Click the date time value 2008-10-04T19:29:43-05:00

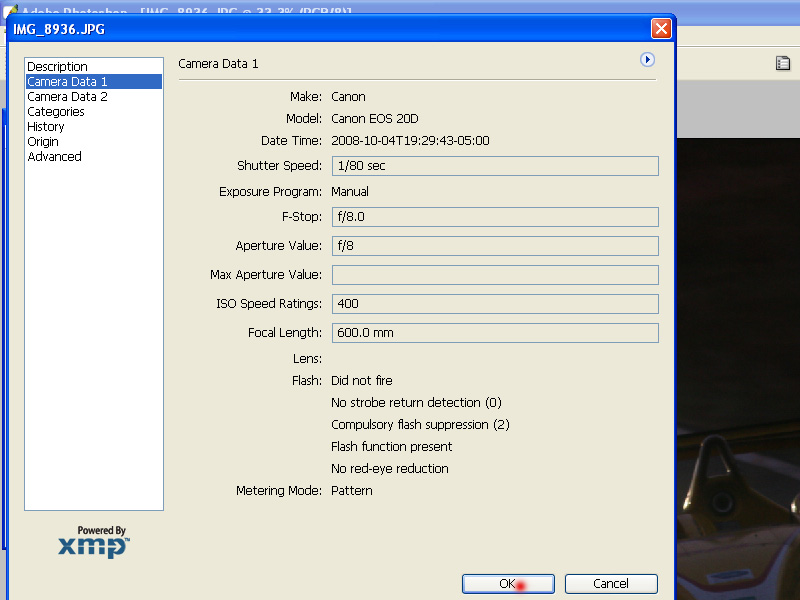point(410,141)
